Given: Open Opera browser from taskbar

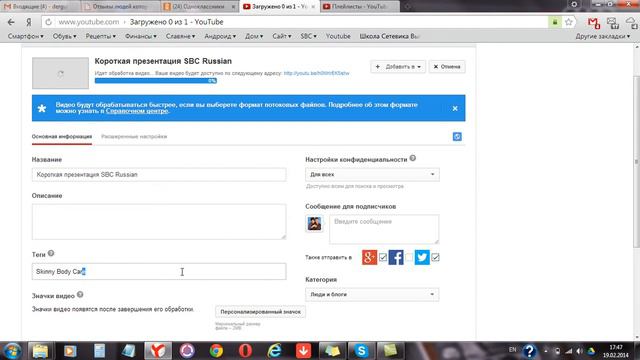Looking at the screenshot, I should point(245,351).
